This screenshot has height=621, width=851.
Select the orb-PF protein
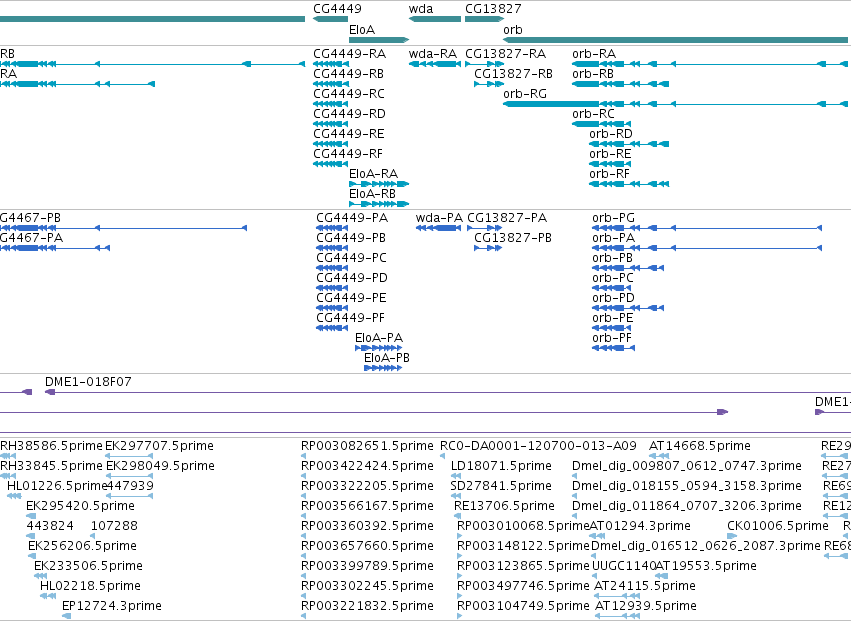[x=613, y=348]
